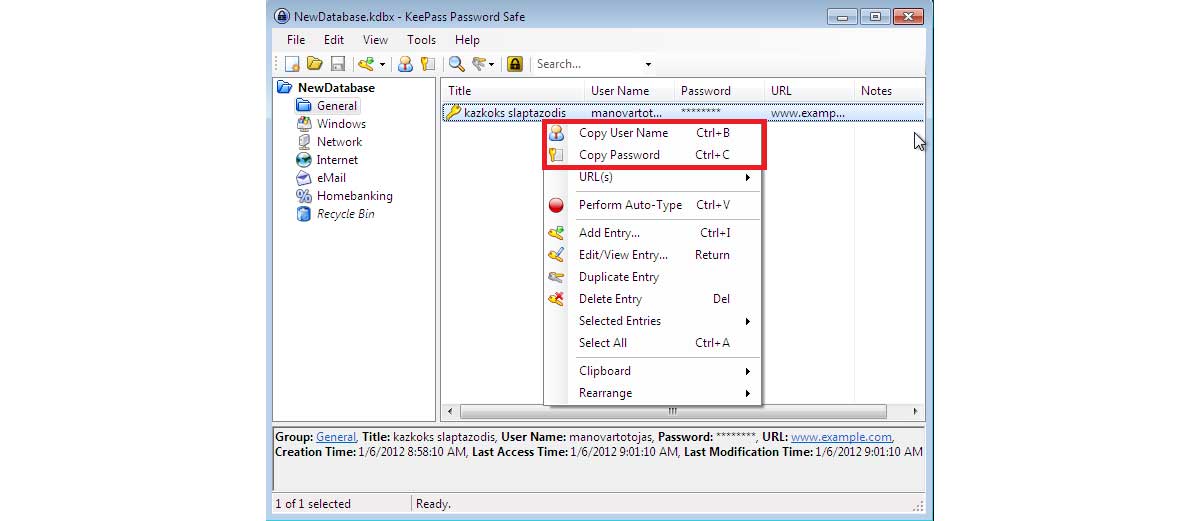Click the Windows group icon
Screen dimensions: 1200x521
tap(304, 124)
